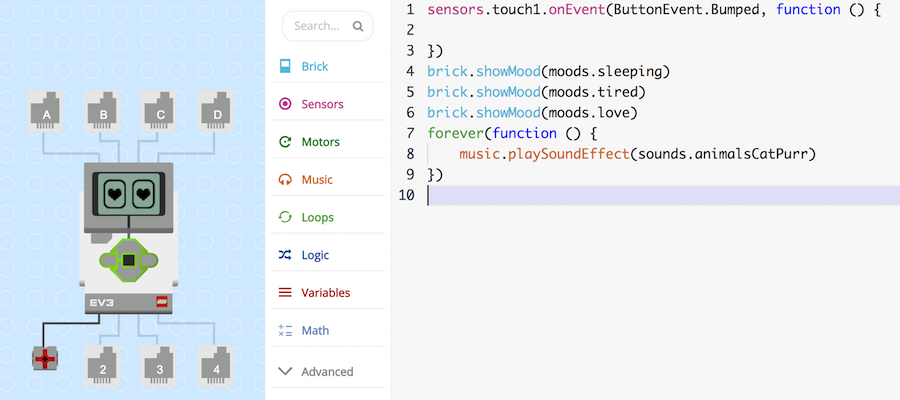Click 'forever' keyword on line 7
The height and width of the screenshot is (400, 900).
pos(456,134)
